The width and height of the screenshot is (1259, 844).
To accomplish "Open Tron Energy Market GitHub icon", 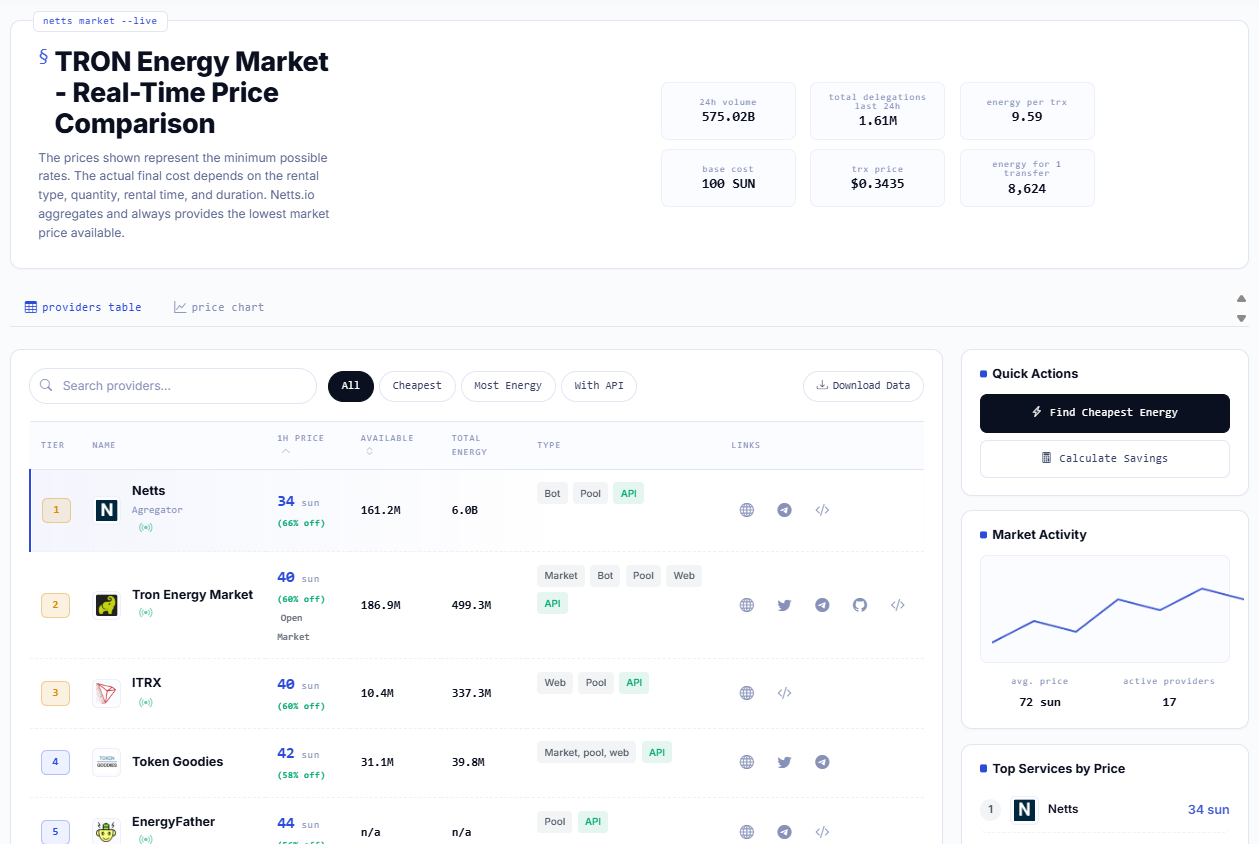I will click(x=860, y=605).
